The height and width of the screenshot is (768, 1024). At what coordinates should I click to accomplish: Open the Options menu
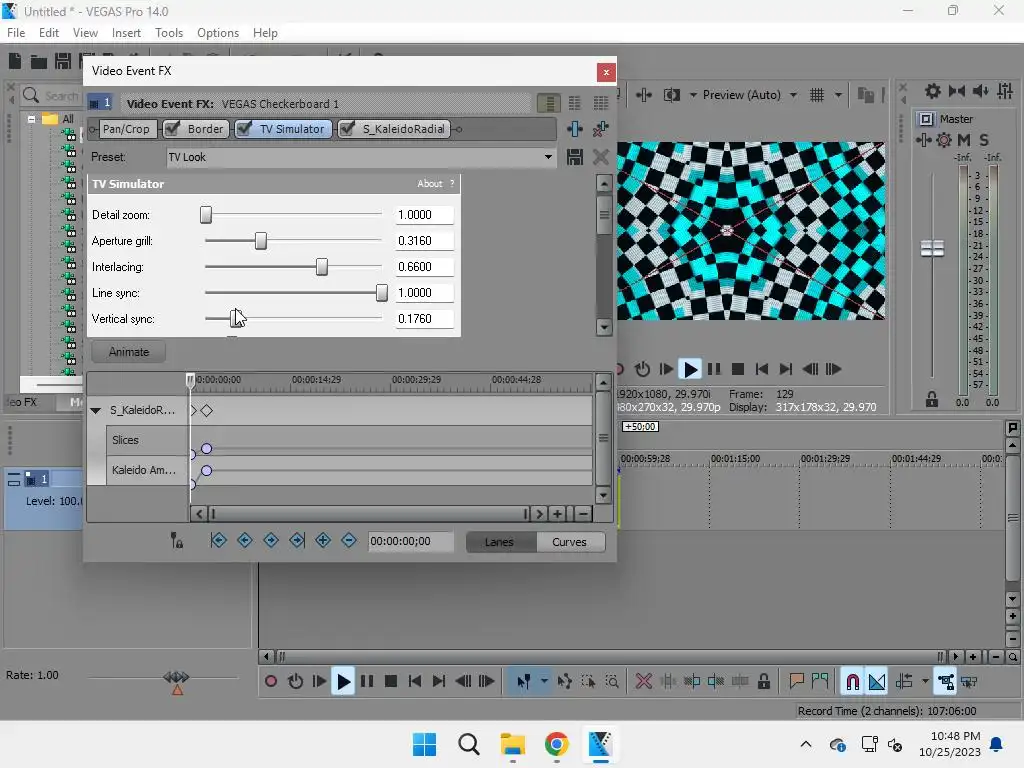click(217, 33)
